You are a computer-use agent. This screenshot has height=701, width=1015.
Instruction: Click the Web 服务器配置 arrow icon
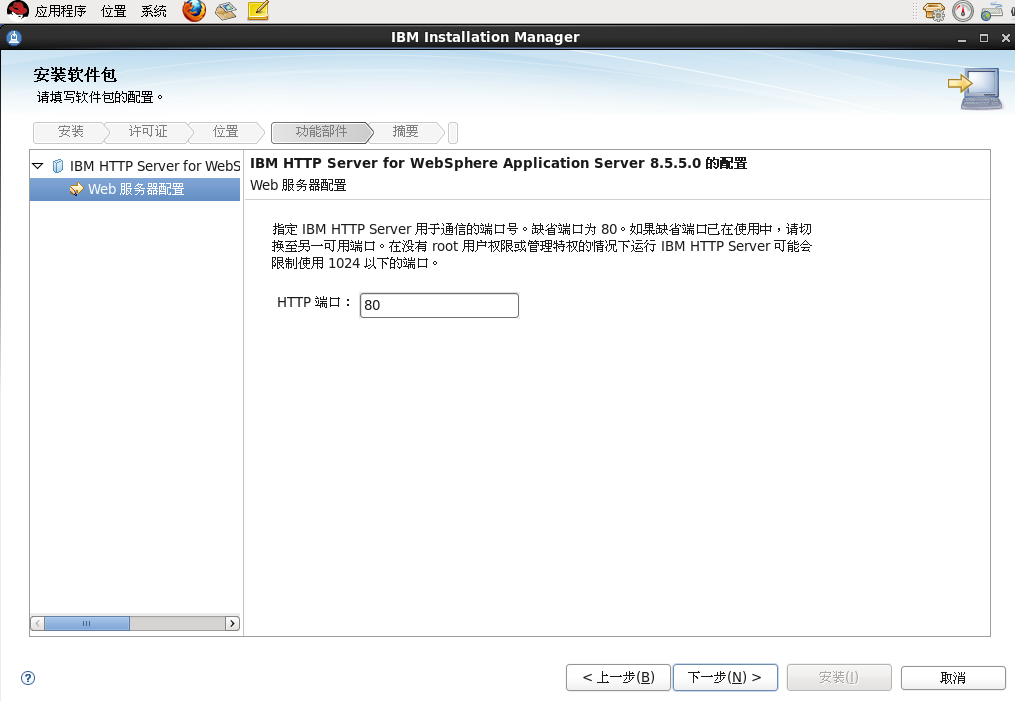coord(76,189)
